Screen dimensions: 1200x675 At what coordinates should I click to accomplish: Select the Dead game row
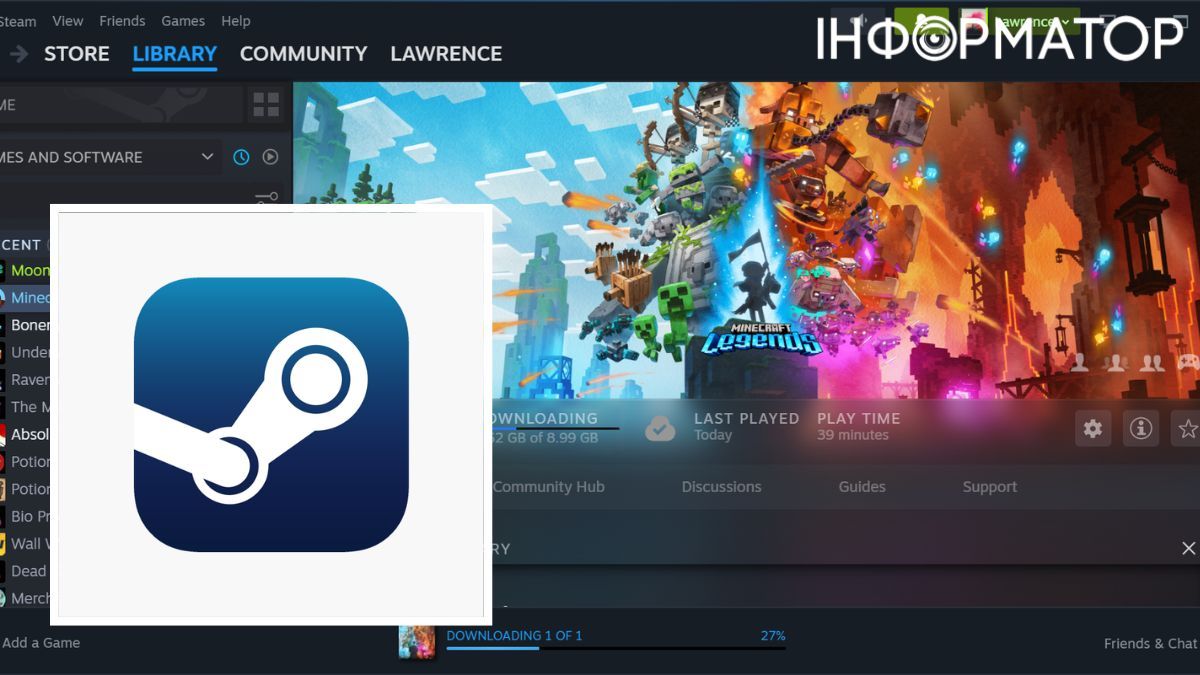click(x=26, y=571)
